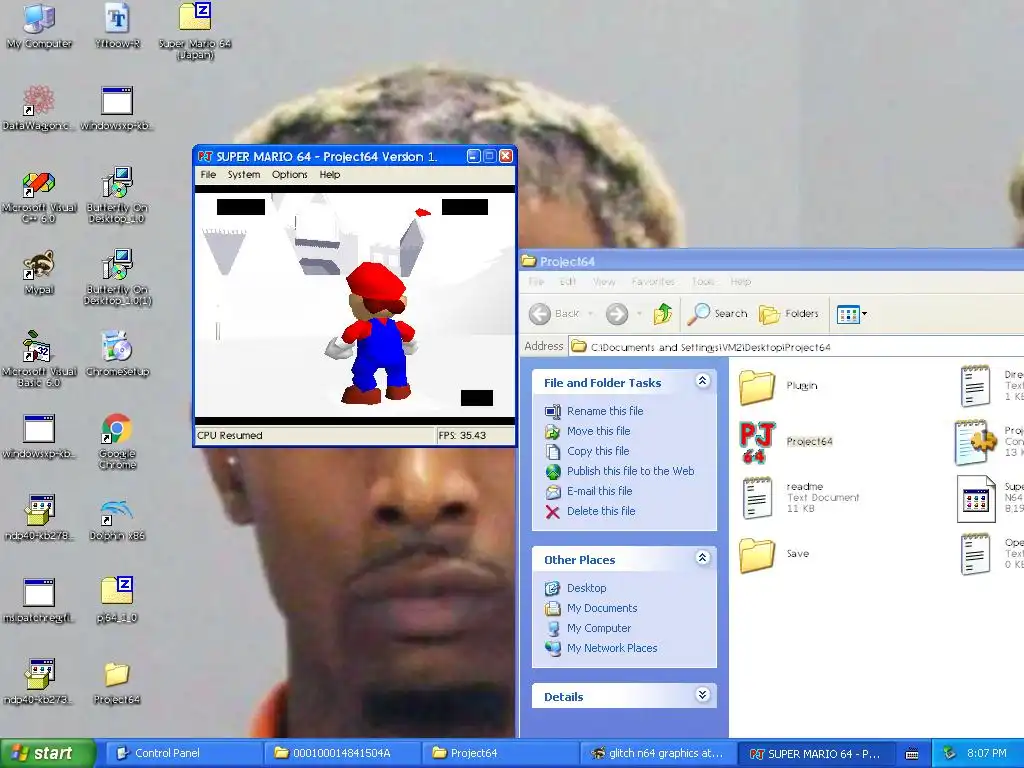The width and height of the screenshot is (1024, 768).
Task: Collapse File and Folder Tasks panel
Action: [703, 381]
